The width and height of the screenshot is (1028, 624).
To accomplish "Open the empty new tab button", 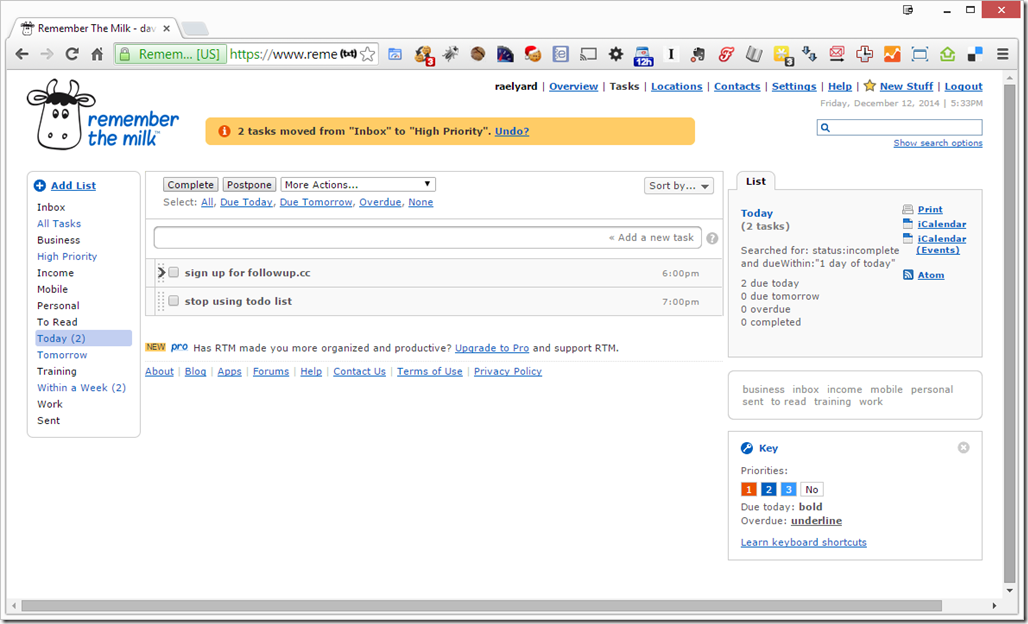I will click(195, 28).
